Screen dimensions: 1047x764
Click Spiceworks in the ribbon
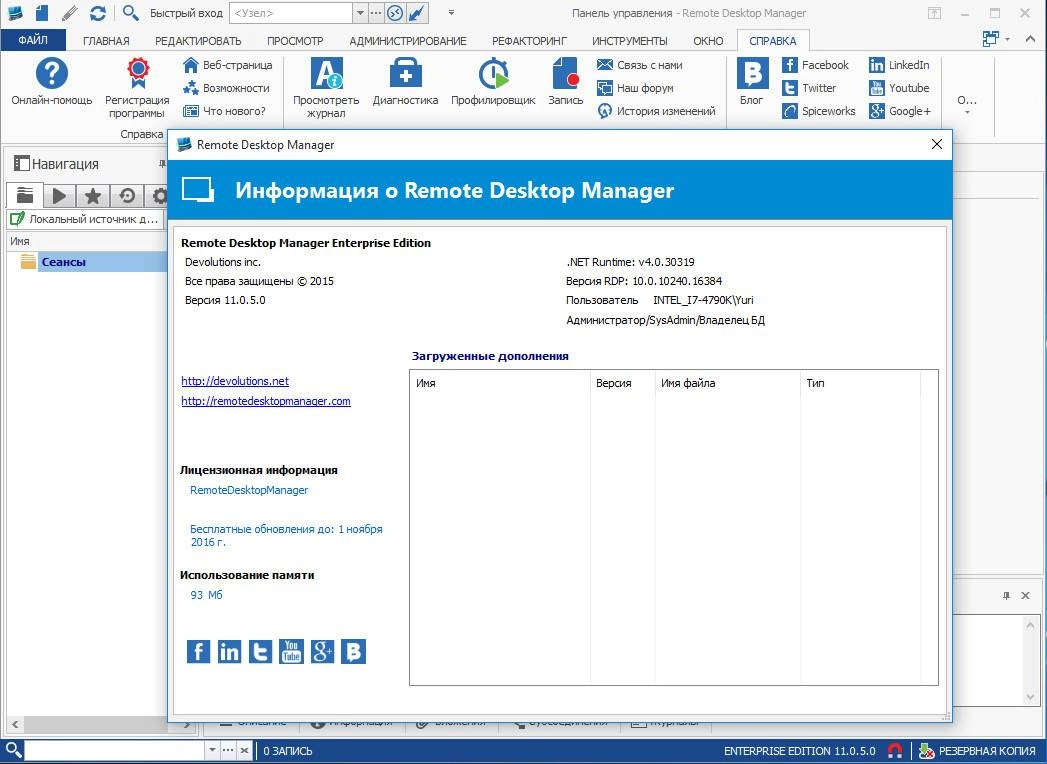coord(819,111)
